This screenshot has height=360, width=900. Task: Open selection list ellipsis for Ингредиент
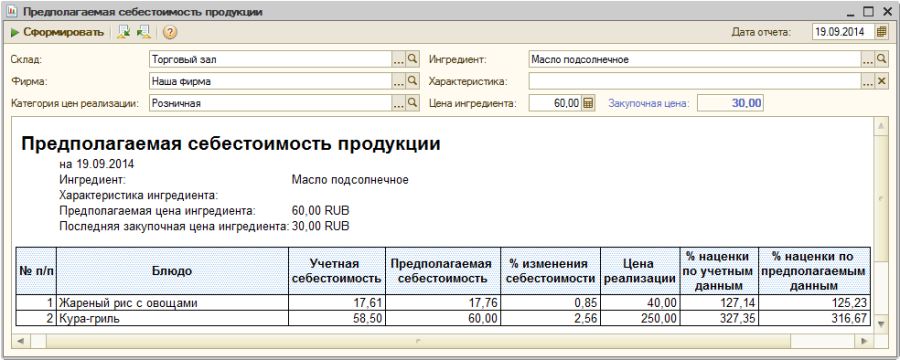pyautogui.click(x=868, y=59)
